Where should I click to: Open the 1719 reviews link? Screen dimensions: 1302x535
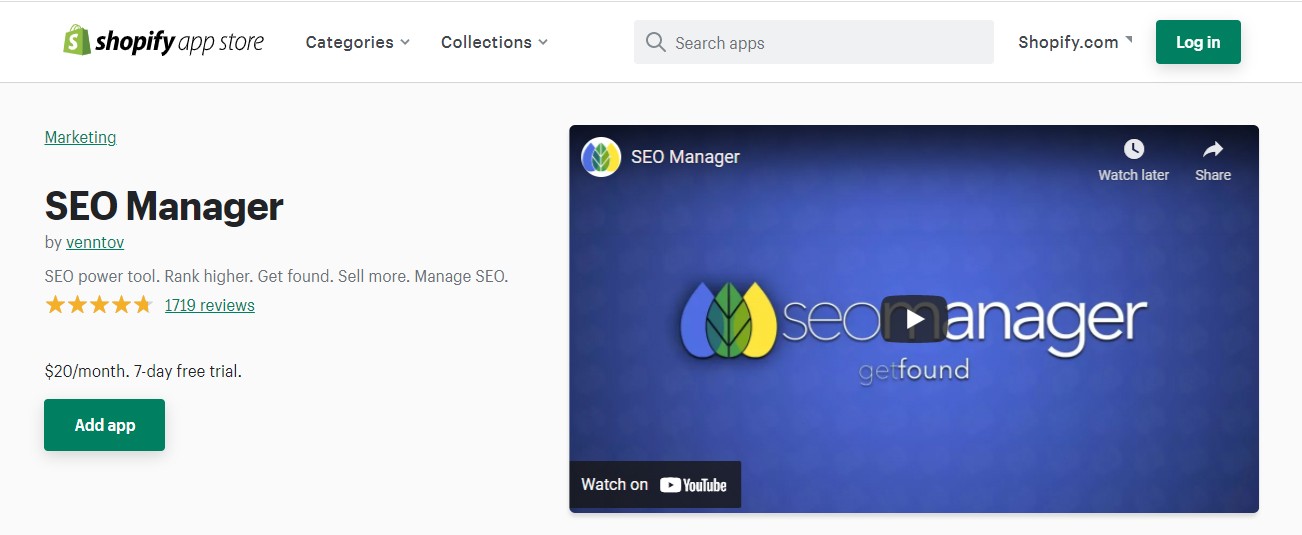(209, 305)
